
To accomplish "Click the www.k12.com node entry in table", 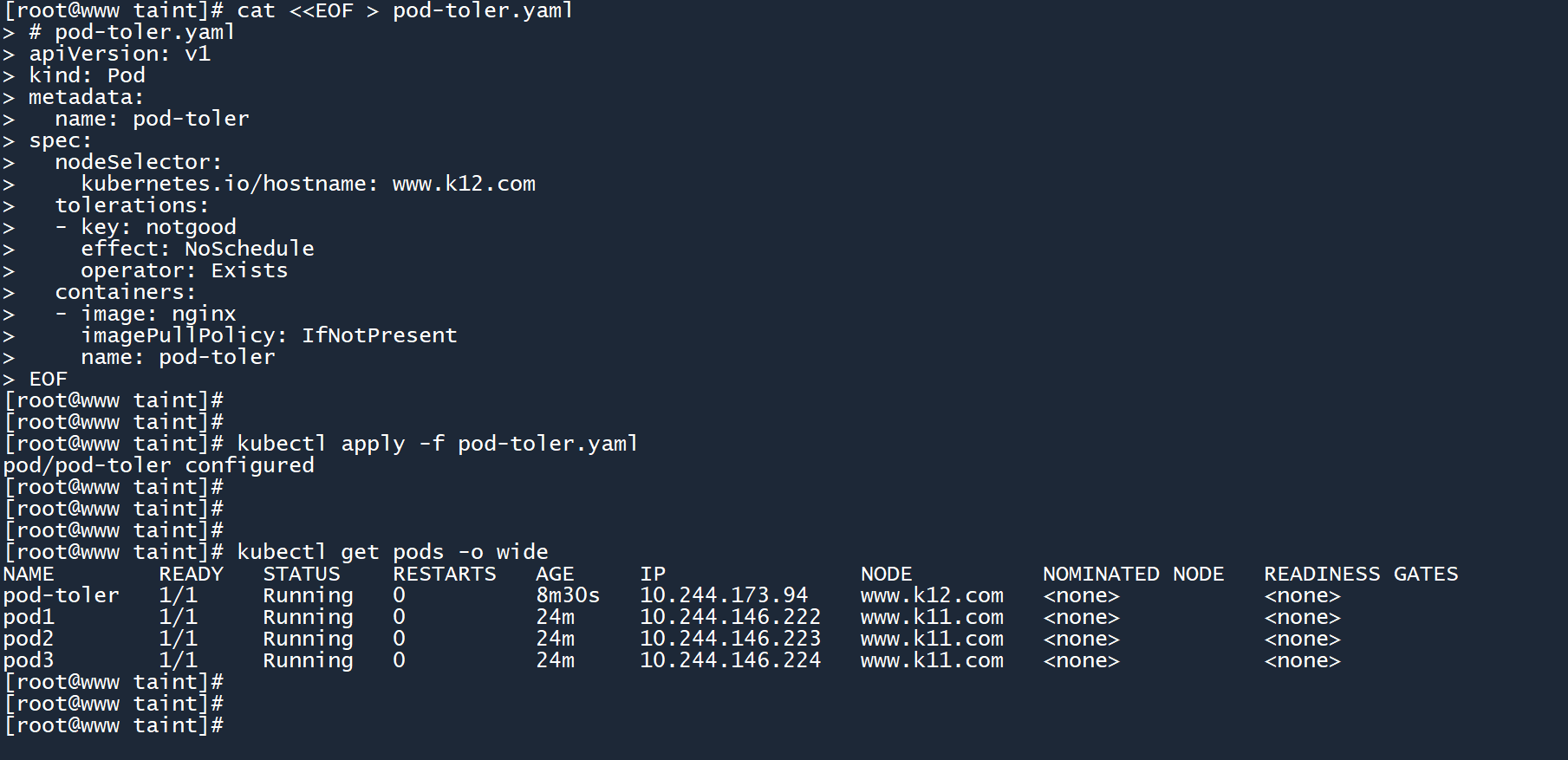I will (932, 596).
